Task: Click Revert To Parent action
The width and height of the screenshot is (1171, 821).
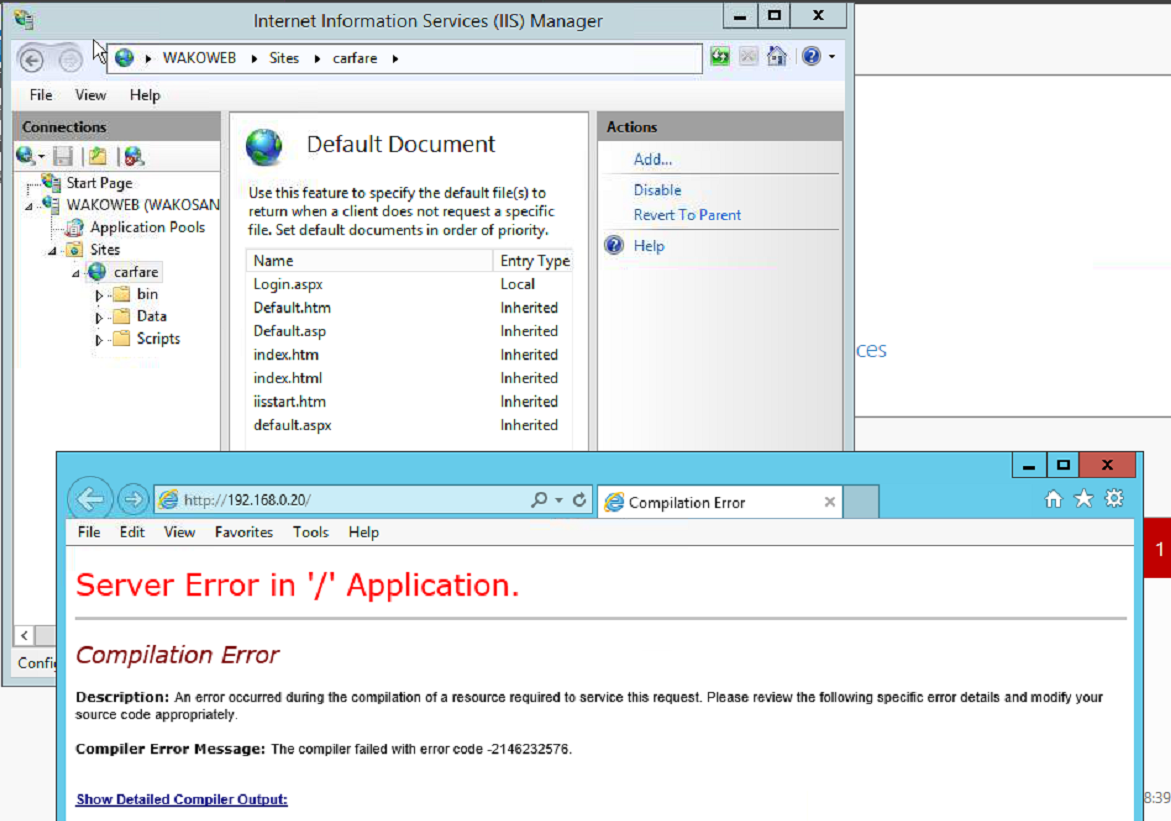Action: click(687, 215)
